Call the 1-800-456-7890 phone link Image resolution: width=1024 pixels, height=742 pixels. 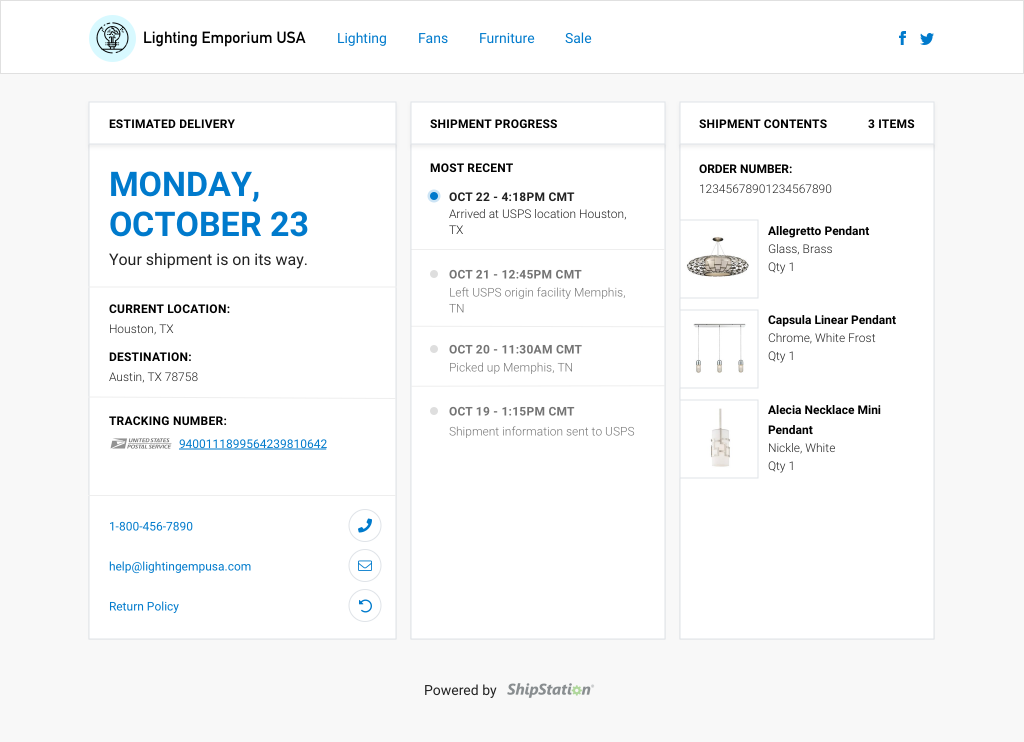[151, 526]
